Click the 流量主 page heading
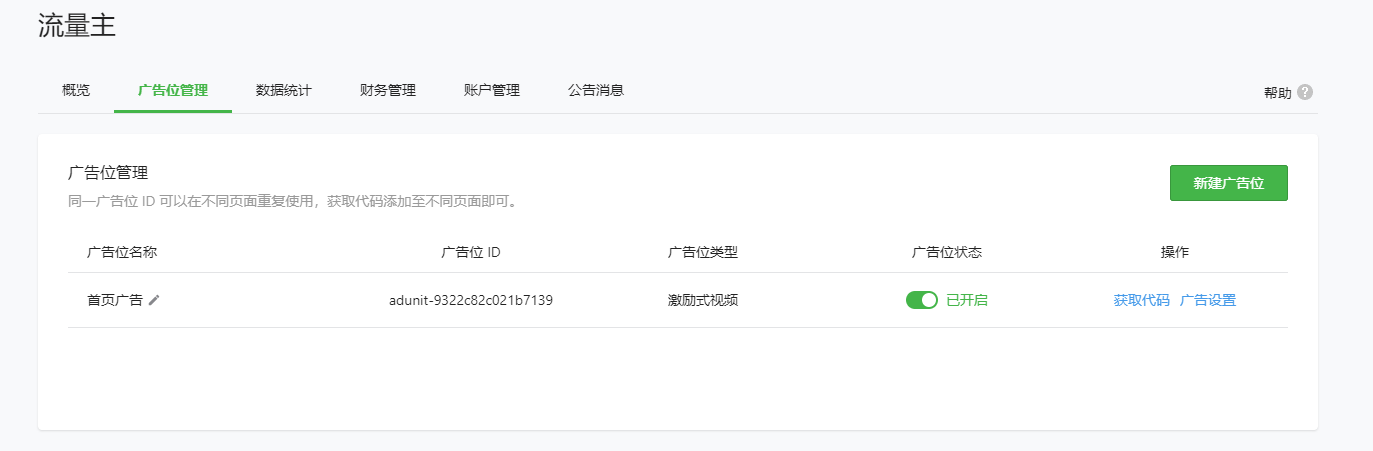The height and width of the screenshot is (451, 1373). click(77, 27)
